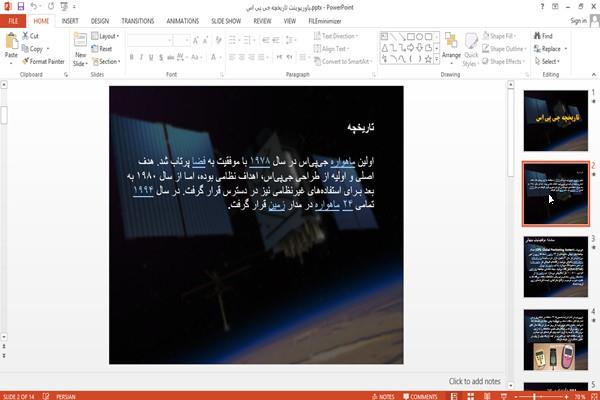600x400 pixels.
Task: Click the Paste icon
Action: [11, 41]
